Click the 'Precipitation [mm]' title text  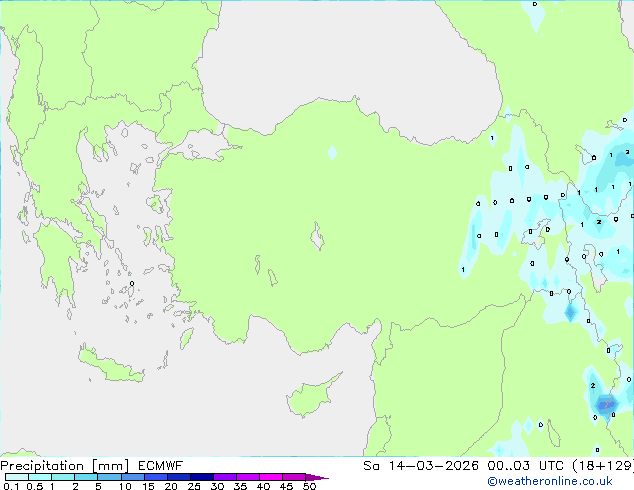[x=64, y=466]
